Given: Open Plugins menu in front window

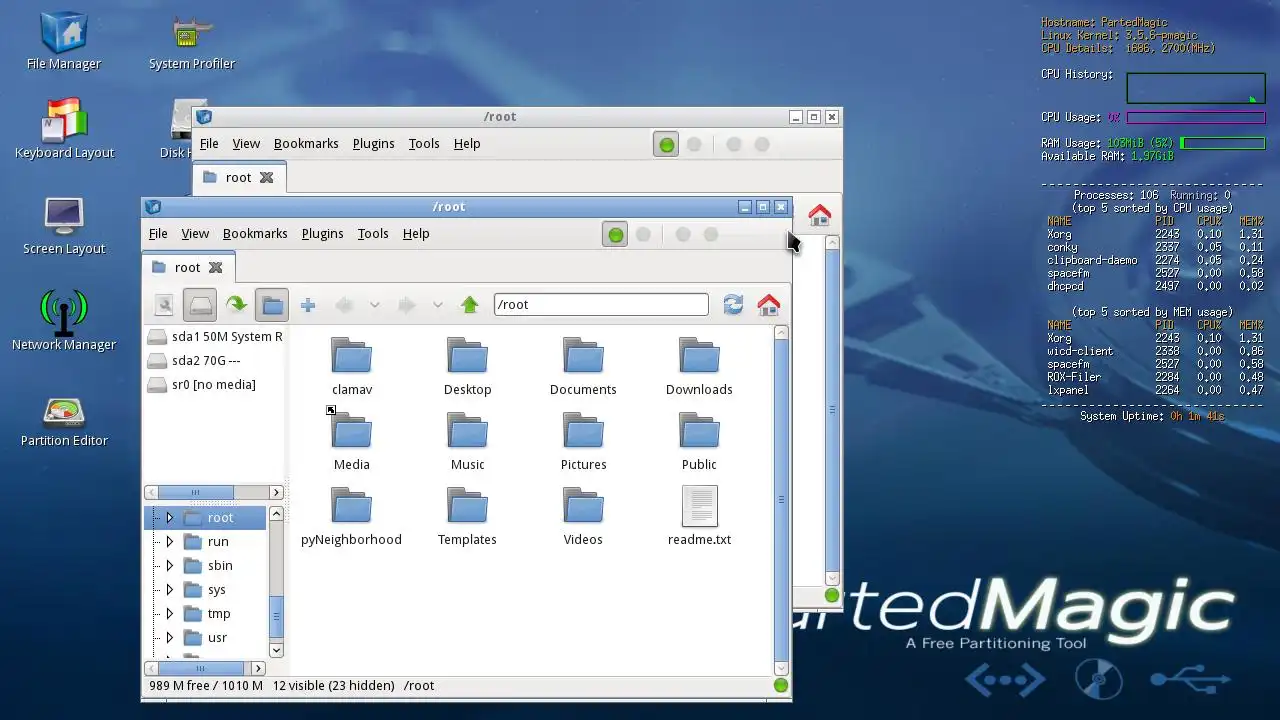Looking at the screenshot, I should tap(322, 234).
